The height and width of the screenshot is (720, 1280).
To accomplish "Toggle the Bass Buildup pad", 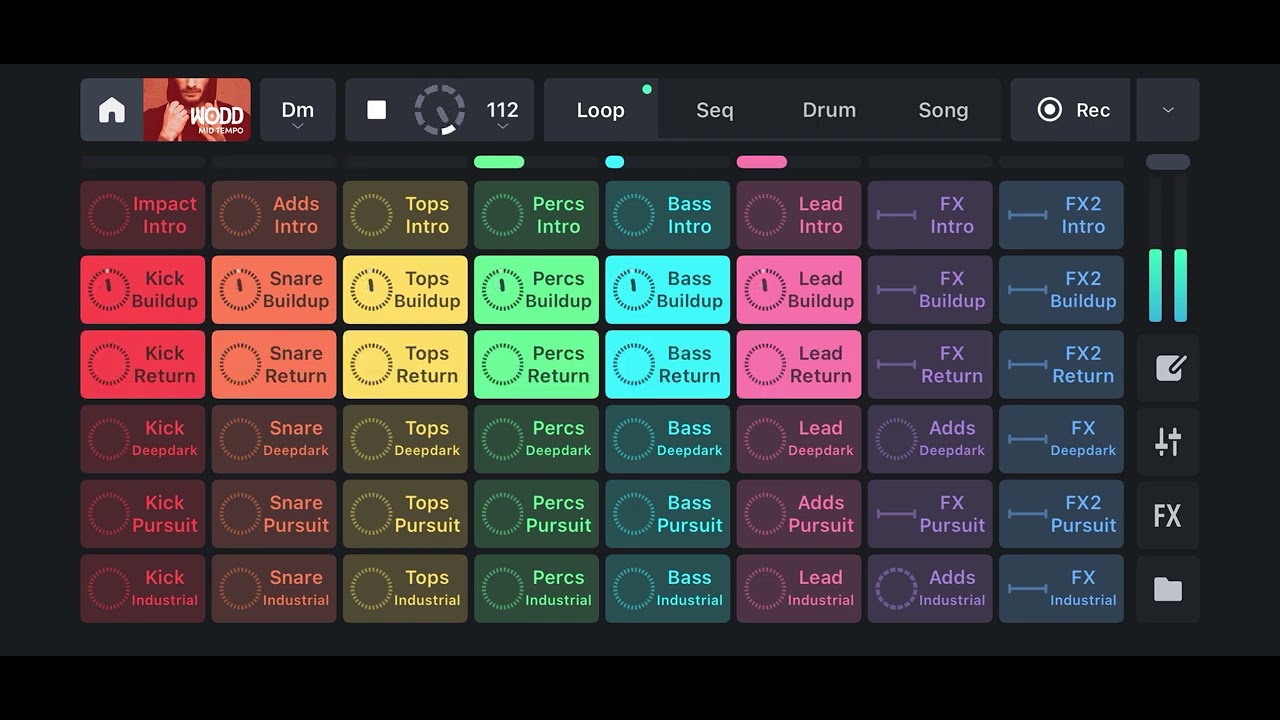I will [x=668, y=290].
